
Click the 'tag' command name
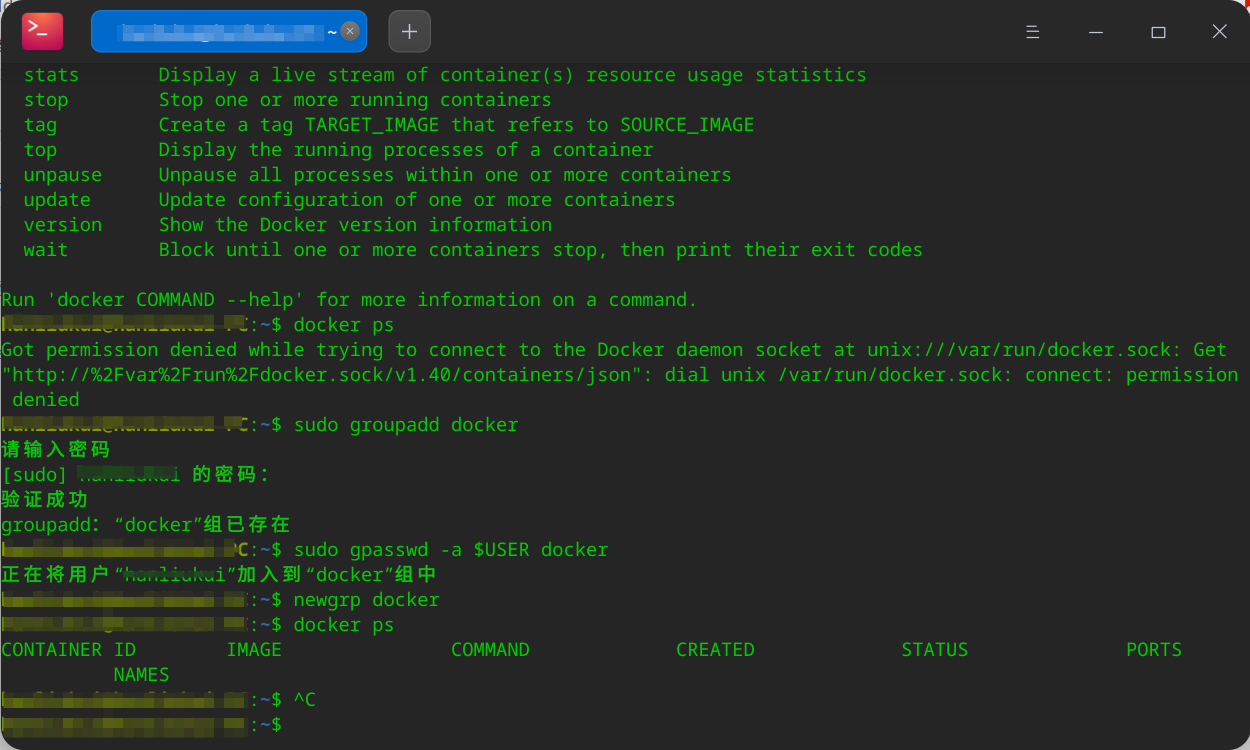pos(40,125)
